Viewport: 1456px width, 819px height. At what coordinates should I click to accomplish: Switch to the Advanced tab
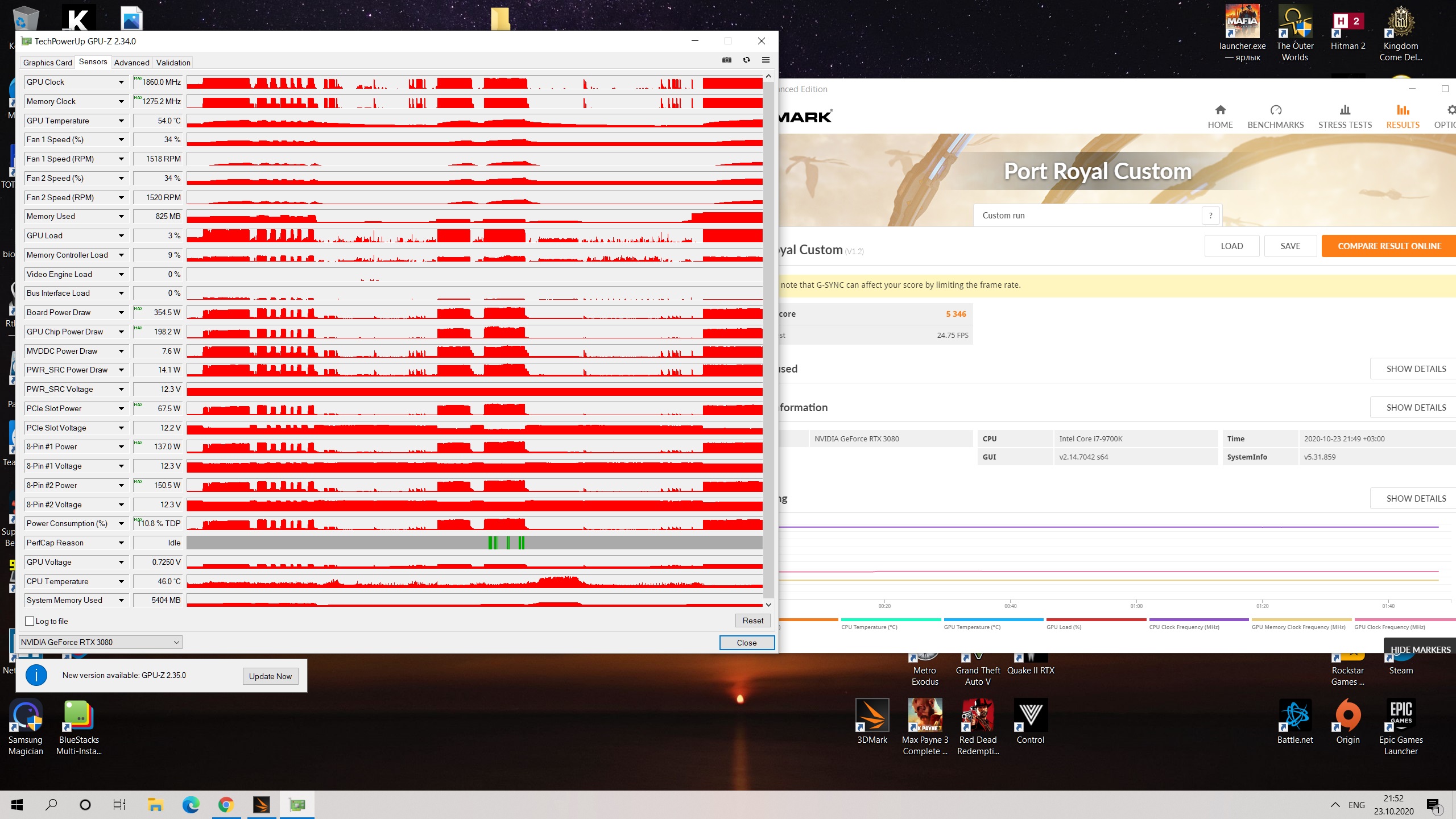point(131,63)
